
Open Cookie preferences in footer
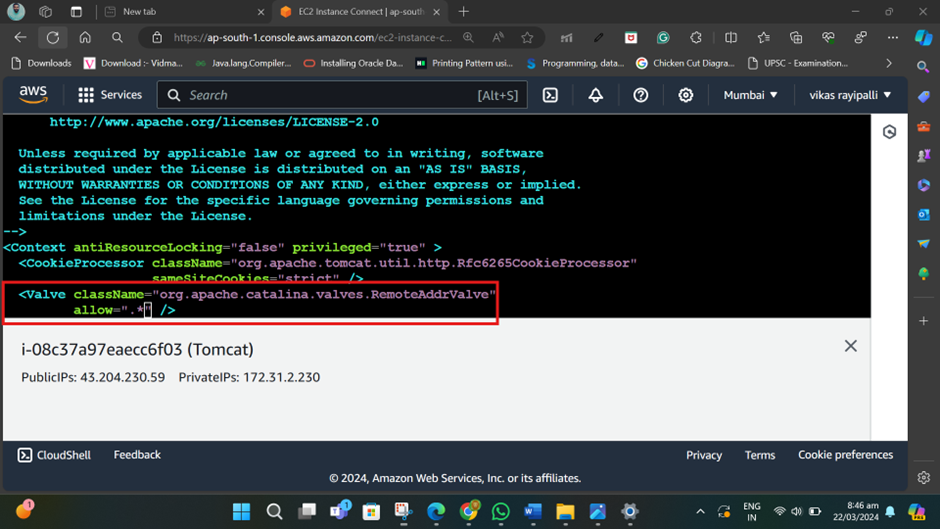845,455
